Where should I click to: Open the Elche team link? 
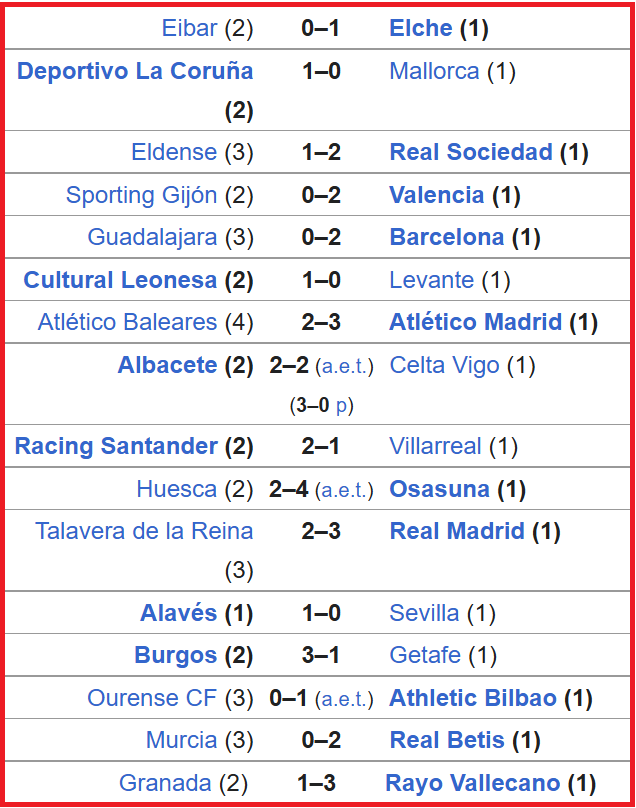[x=420, y=29]
